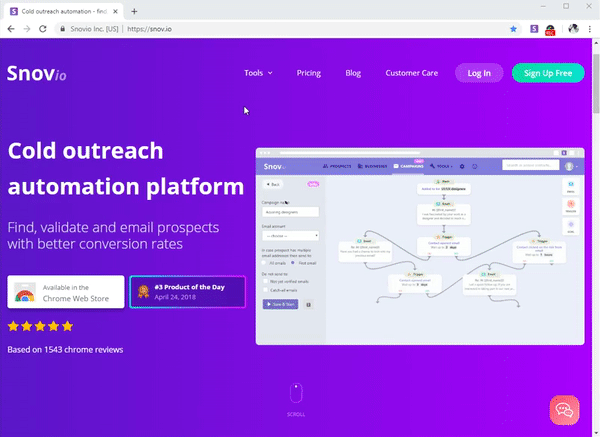Screen dimensions: 600x437
Task: Close the Cold outreach automation tab
Action: 115,11
